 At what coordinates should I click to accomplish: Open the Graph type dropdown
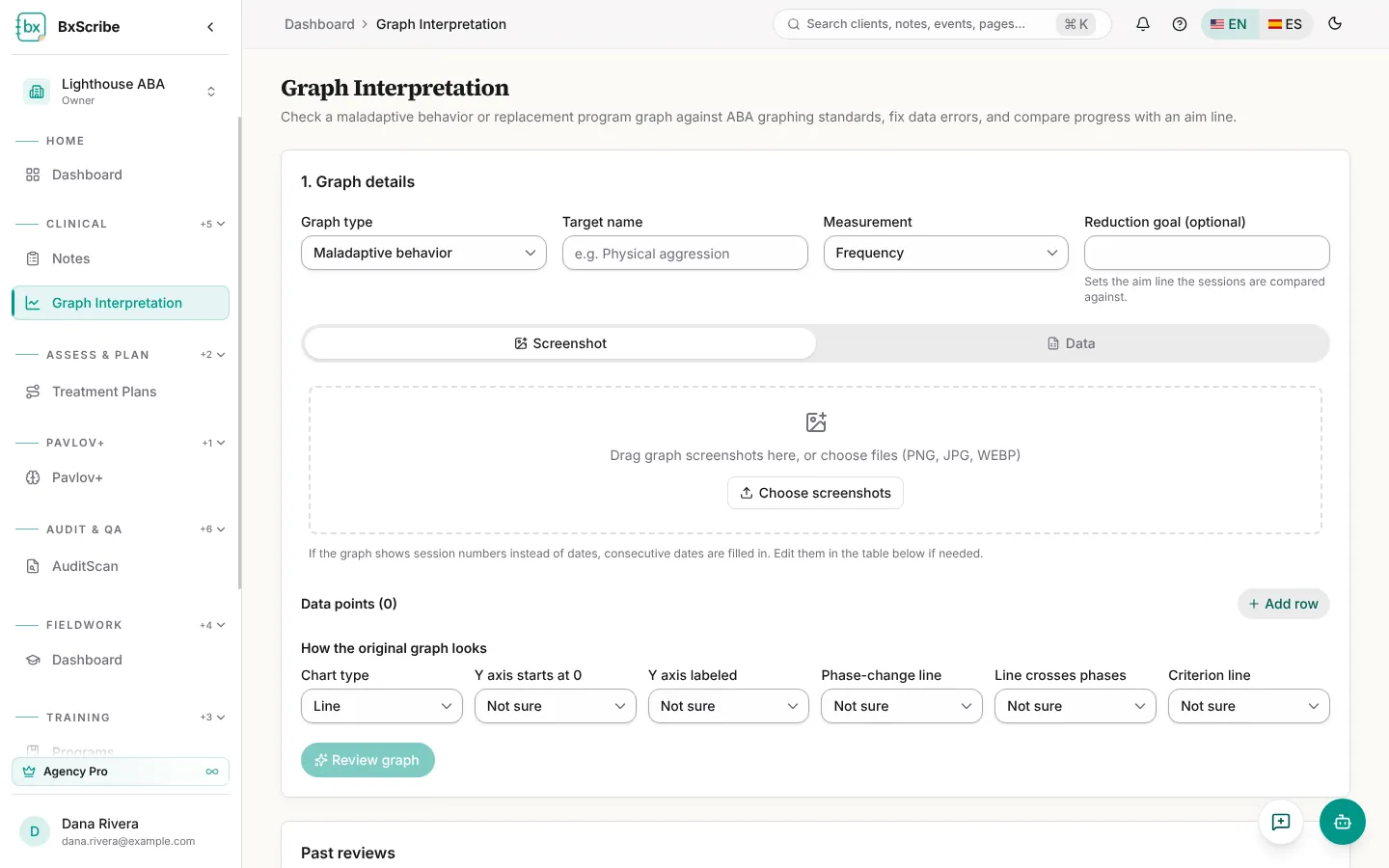click(423, 253)
